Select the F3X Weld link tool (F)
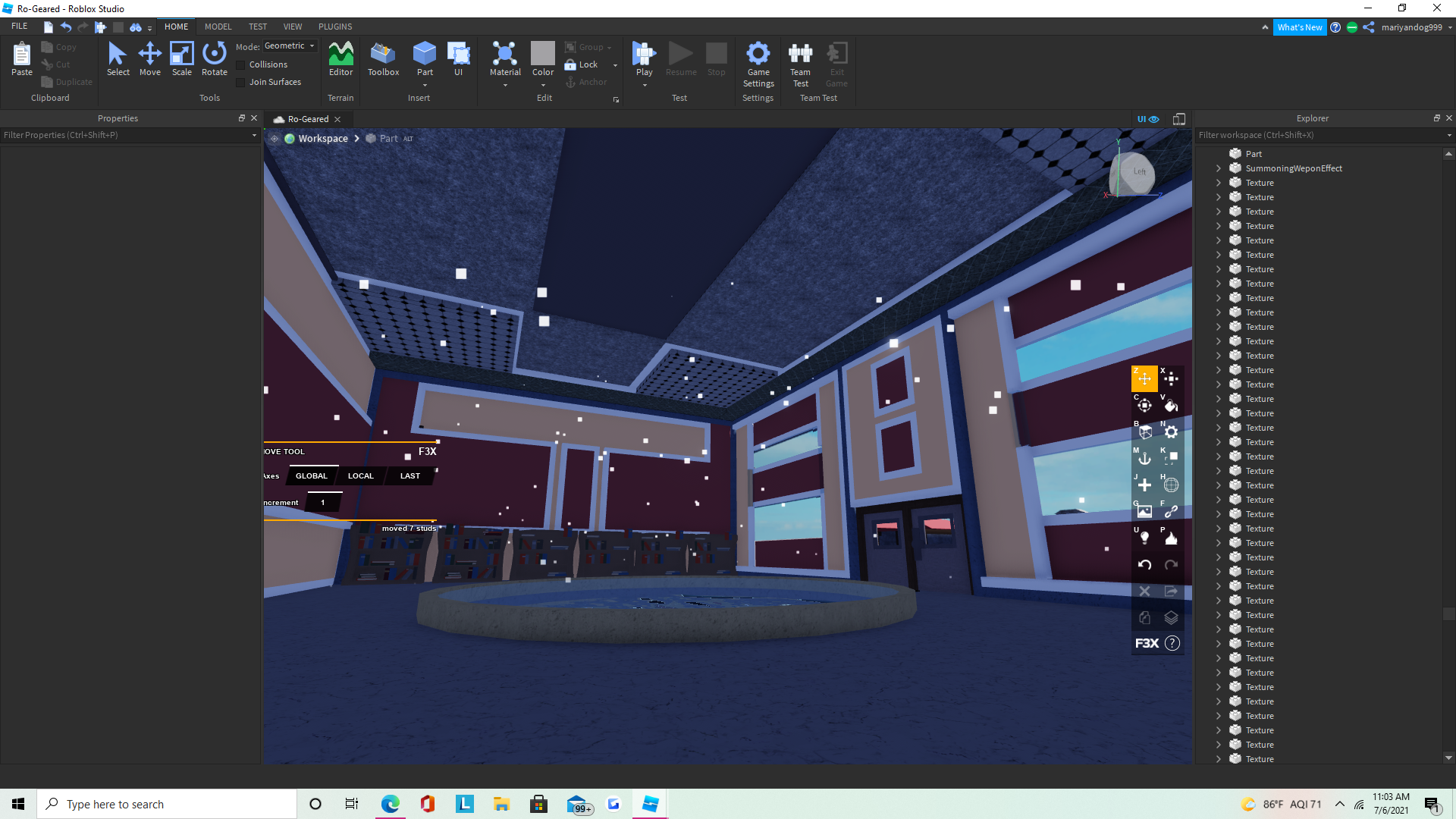The height and width of the screenshot is (819, 1456). tap(1171, 511)
